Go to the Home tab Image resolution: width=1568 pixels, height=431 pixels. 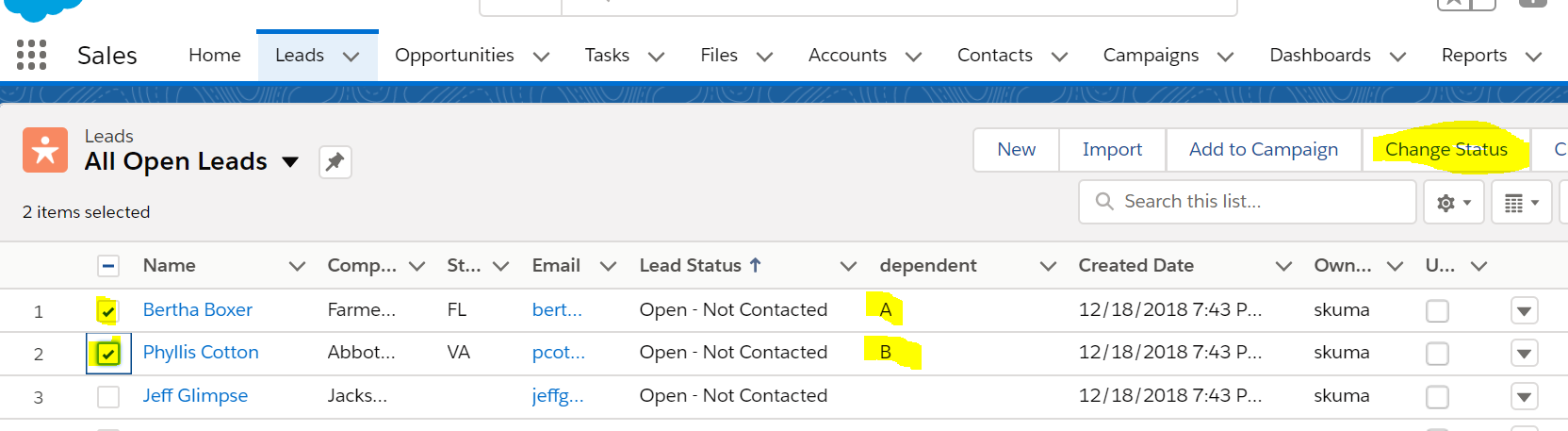pyautogui.click(x=215, y=56)
